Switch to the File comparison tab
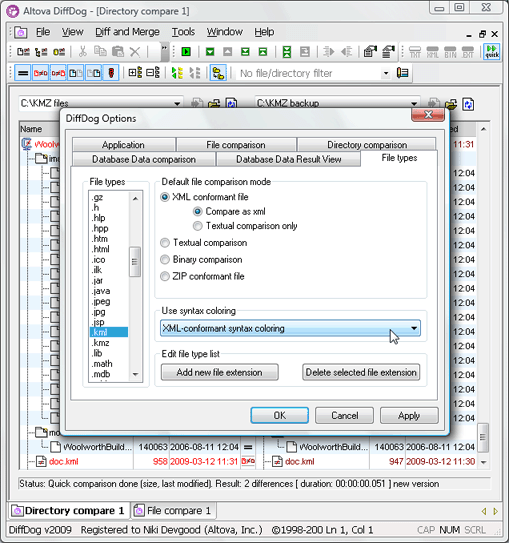509x543 pixels. coord(236,145)
